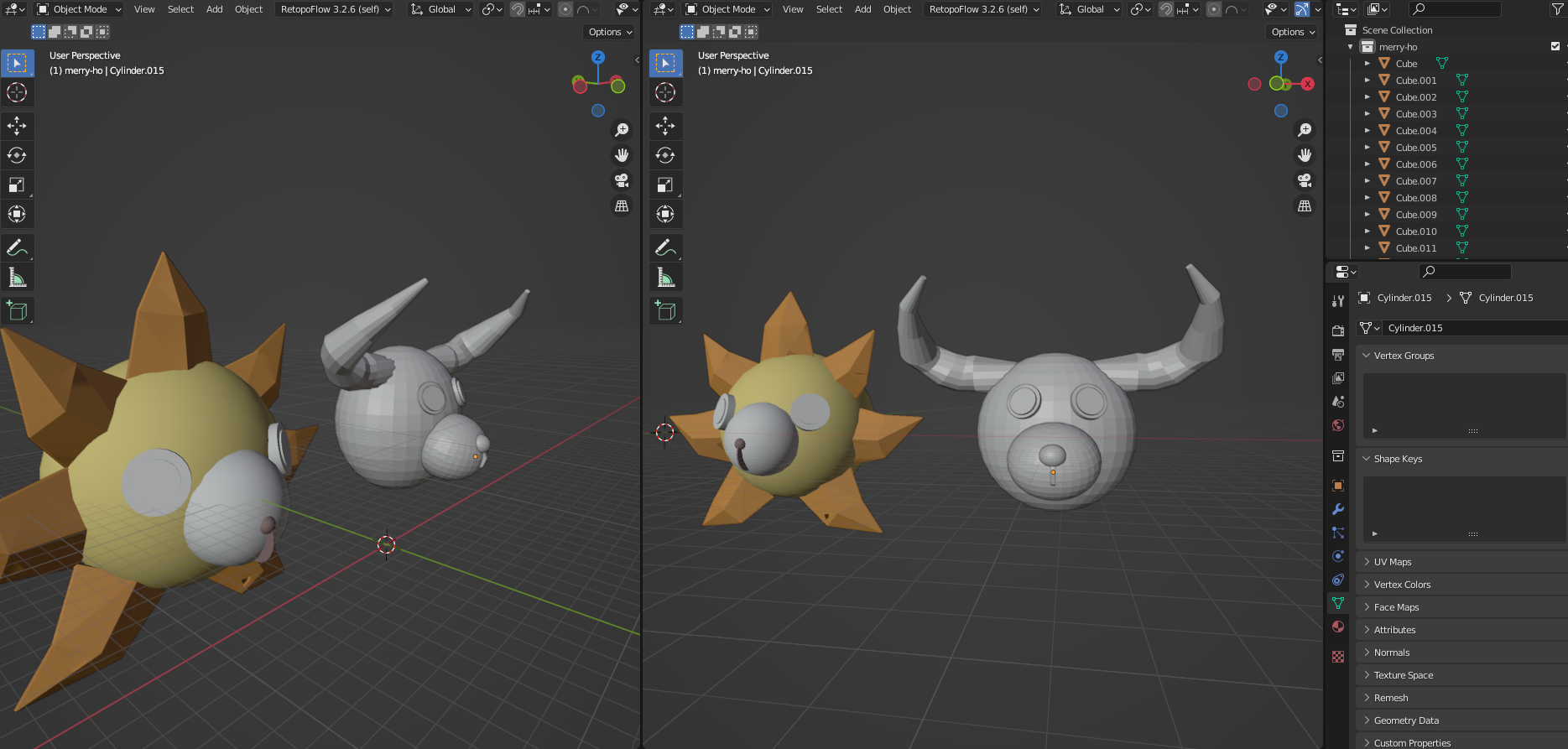Viewport: 1568px width, 749px height.
Task: Uncheck the merry-ho collection checkbox
Action: [x=1555, y=47]
